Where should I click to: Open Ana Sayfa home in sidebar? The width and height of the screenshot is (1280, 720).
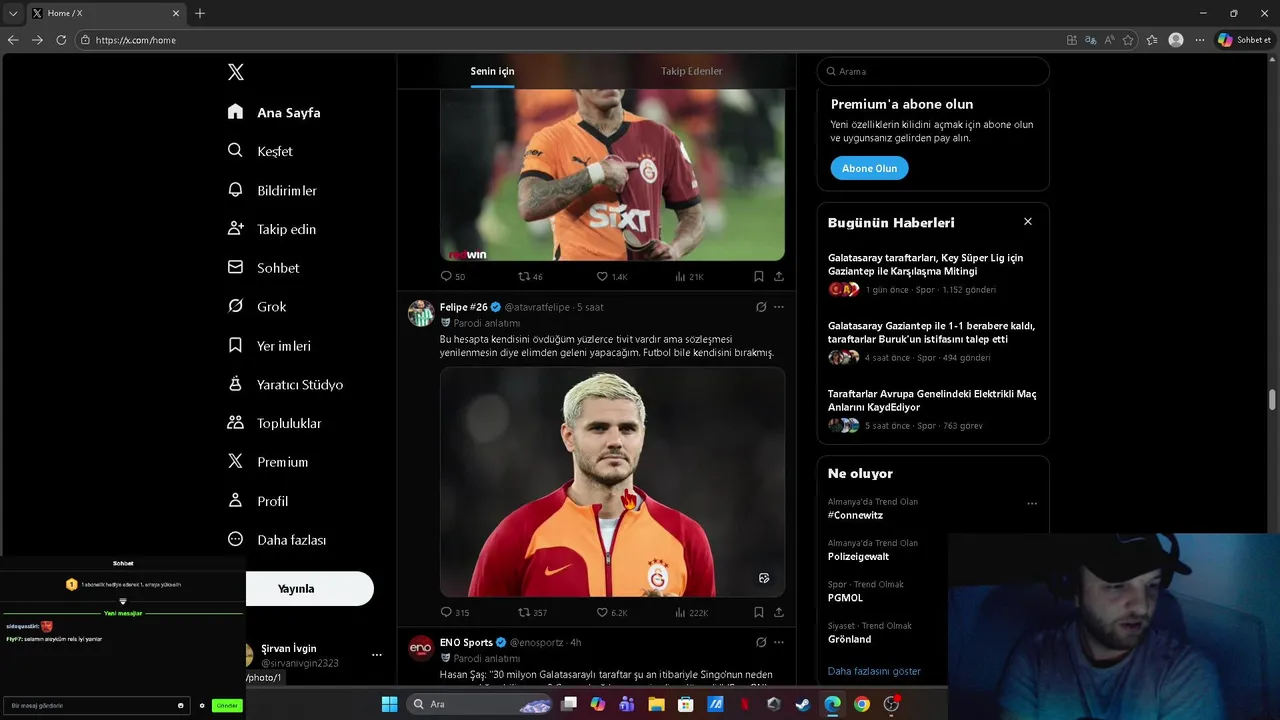(x=274, y=112)
